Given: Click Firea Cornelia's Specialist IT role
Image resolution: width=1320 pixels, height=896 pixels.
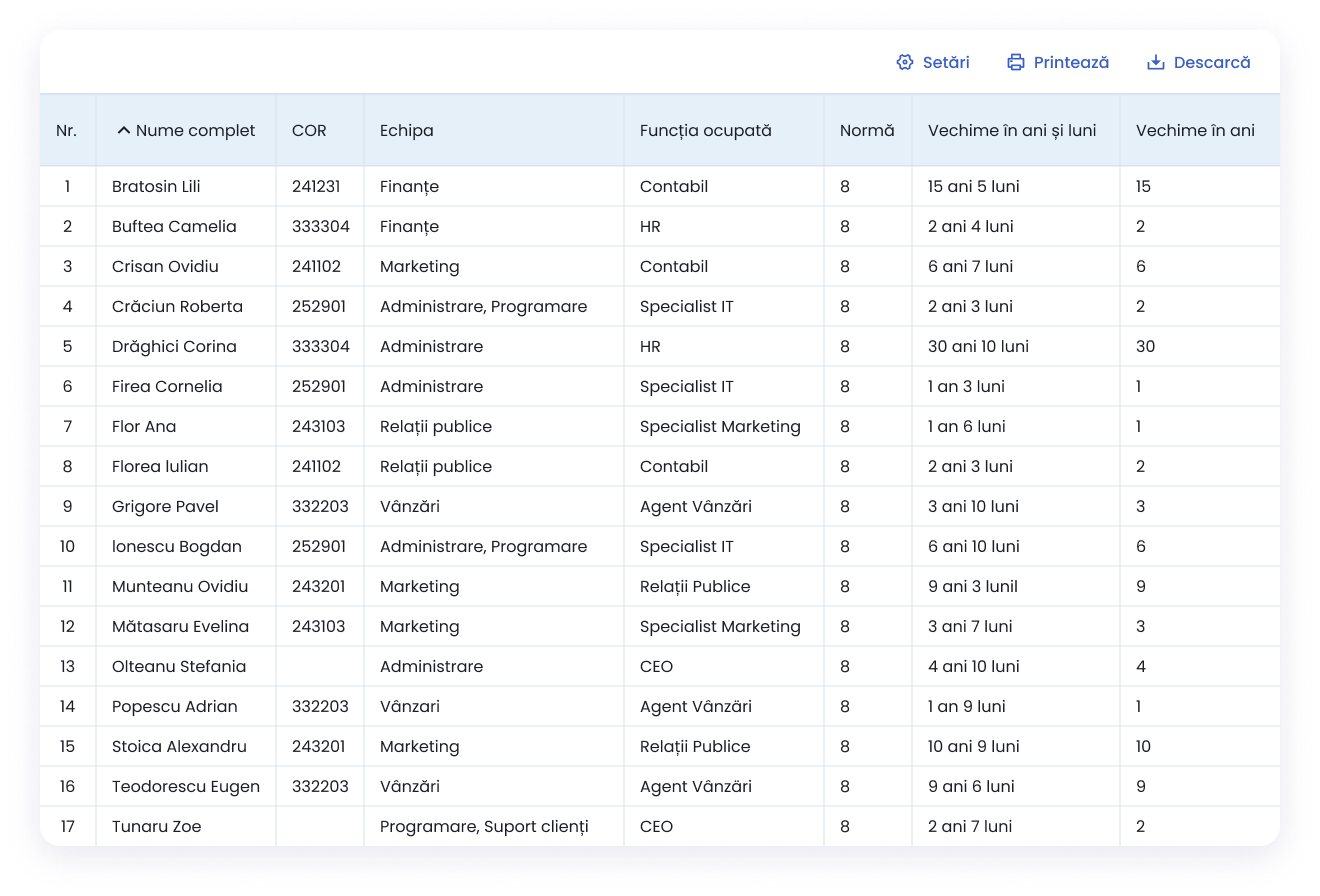Looking at the screenshot, I should pos(687,386).
